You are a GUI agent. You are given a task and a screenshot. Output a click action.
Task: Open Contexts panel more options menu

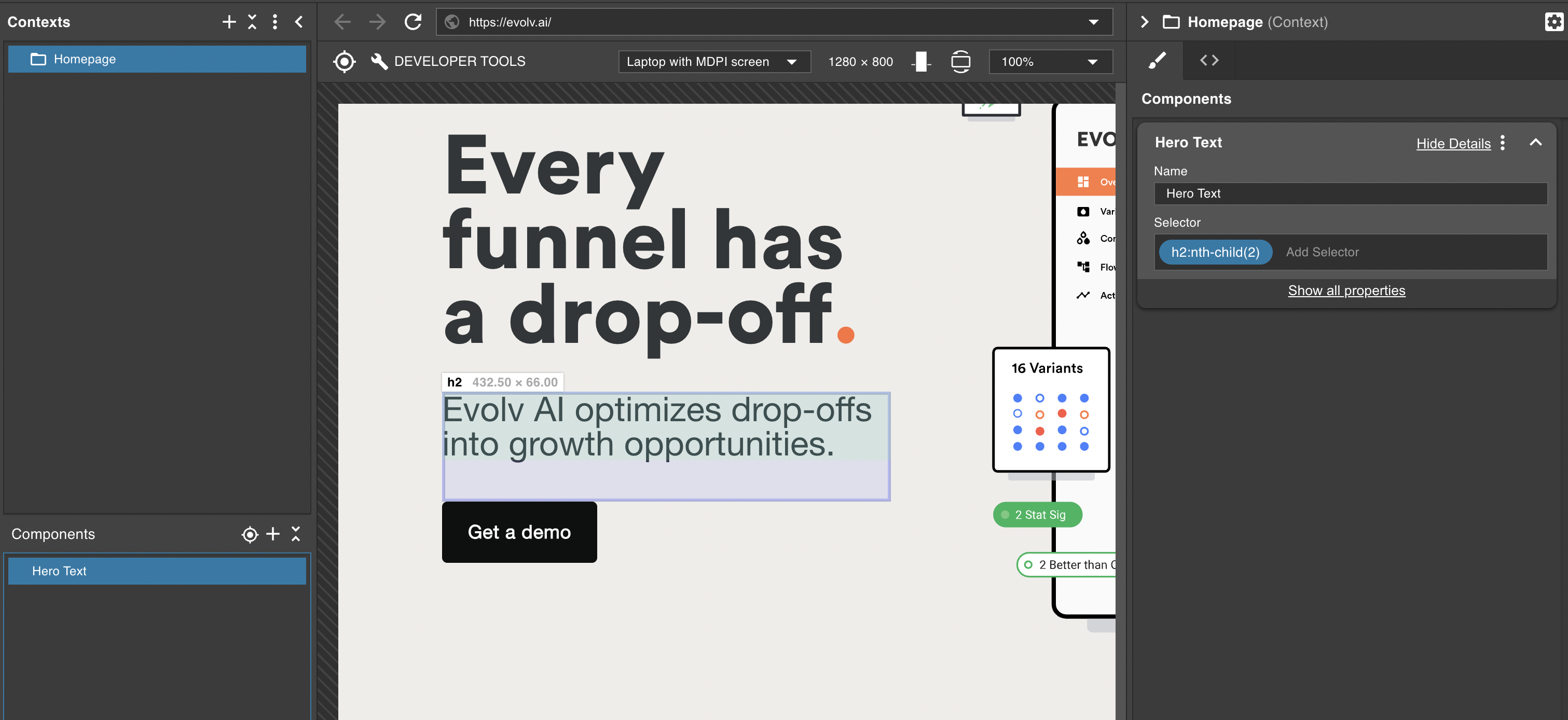(275, 22)
